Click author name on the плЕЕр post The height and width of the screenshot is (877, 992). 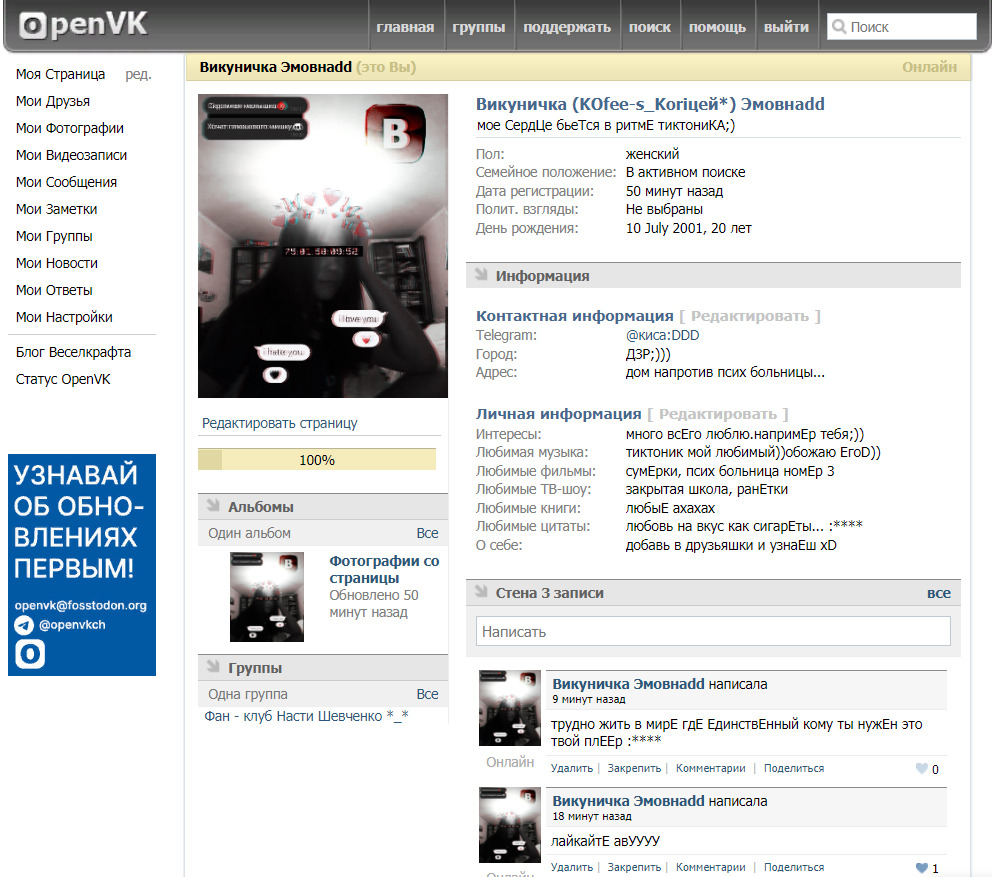tap(628, 684)
